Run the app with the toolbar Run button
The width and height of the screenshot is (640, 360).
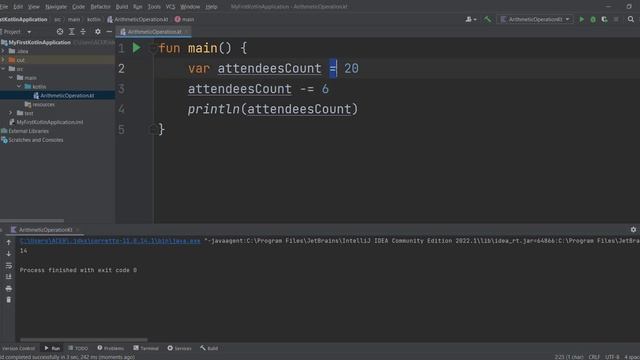pyautogui.click(x=582, y=19)
